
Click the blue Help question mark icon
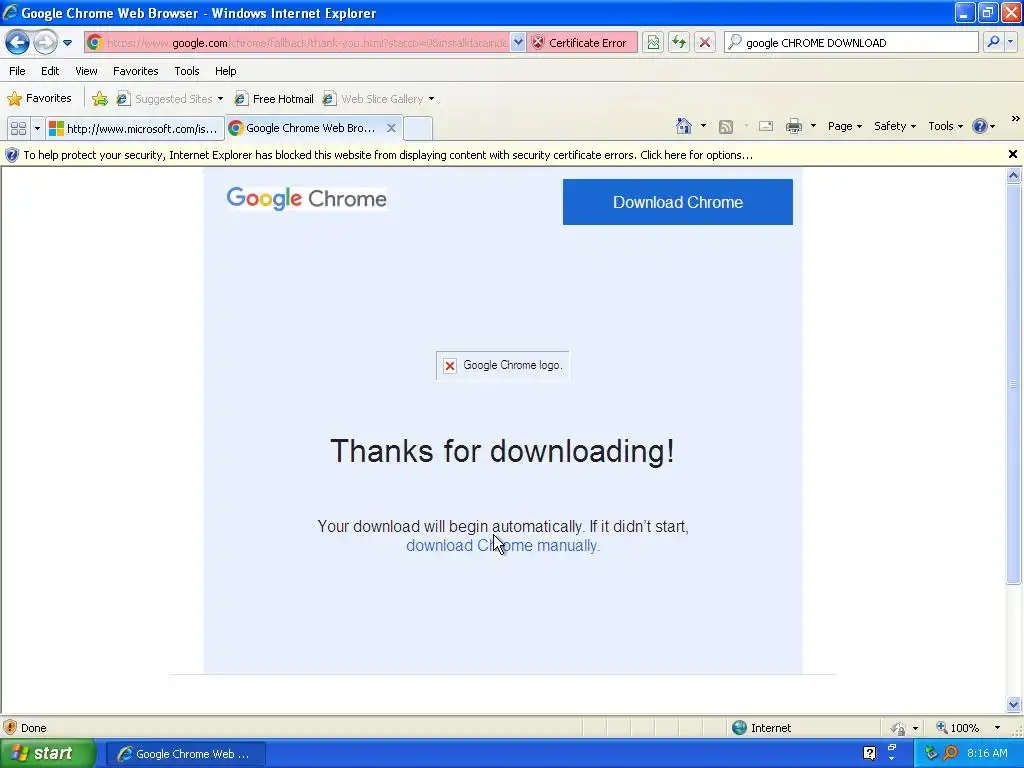click(980, 126)
